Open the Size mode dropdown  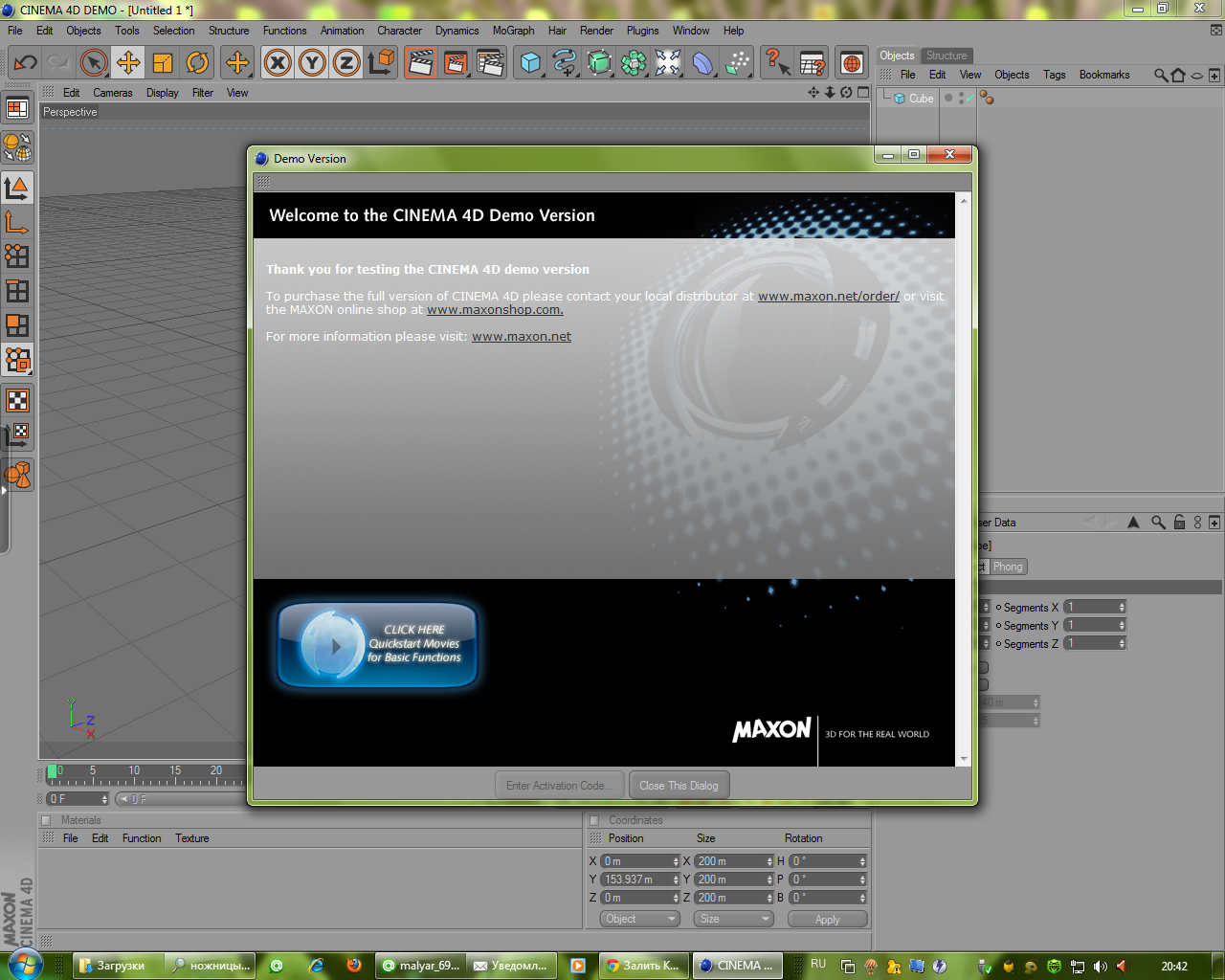tap(734, 919)
